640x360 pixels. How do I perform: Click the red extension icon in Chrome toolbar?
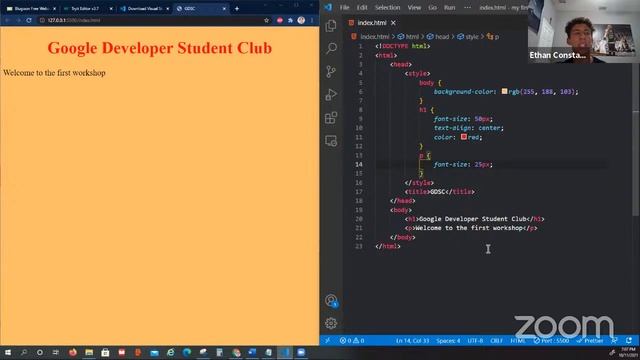pos(280,20)
